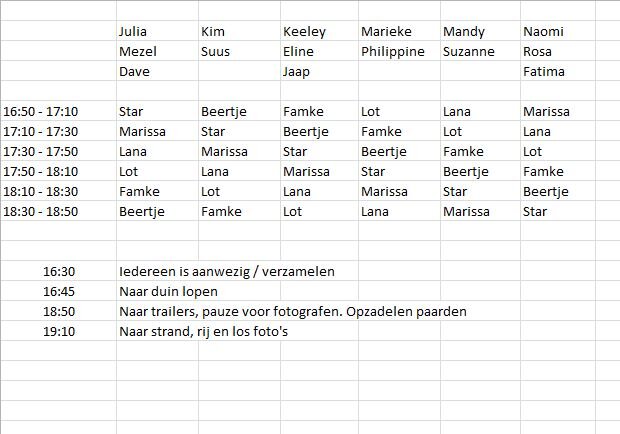Click the Naar duin lopen cell
This screenshot has width=620, height=434.
[168, 291]
